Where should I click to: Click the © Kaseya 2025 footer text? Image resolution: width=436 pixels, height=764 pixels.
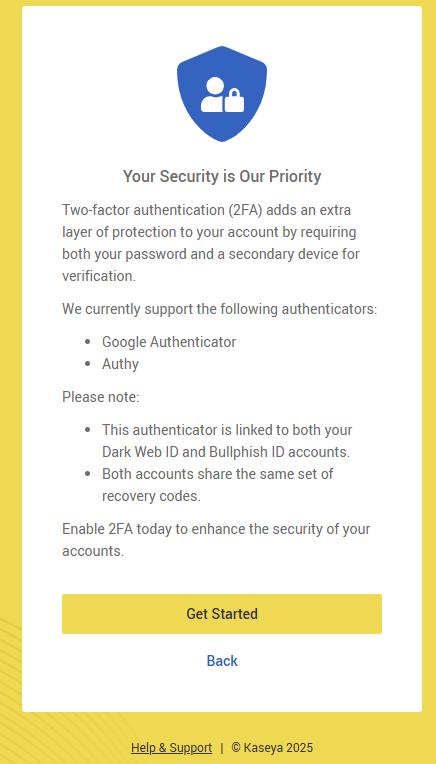272,747
